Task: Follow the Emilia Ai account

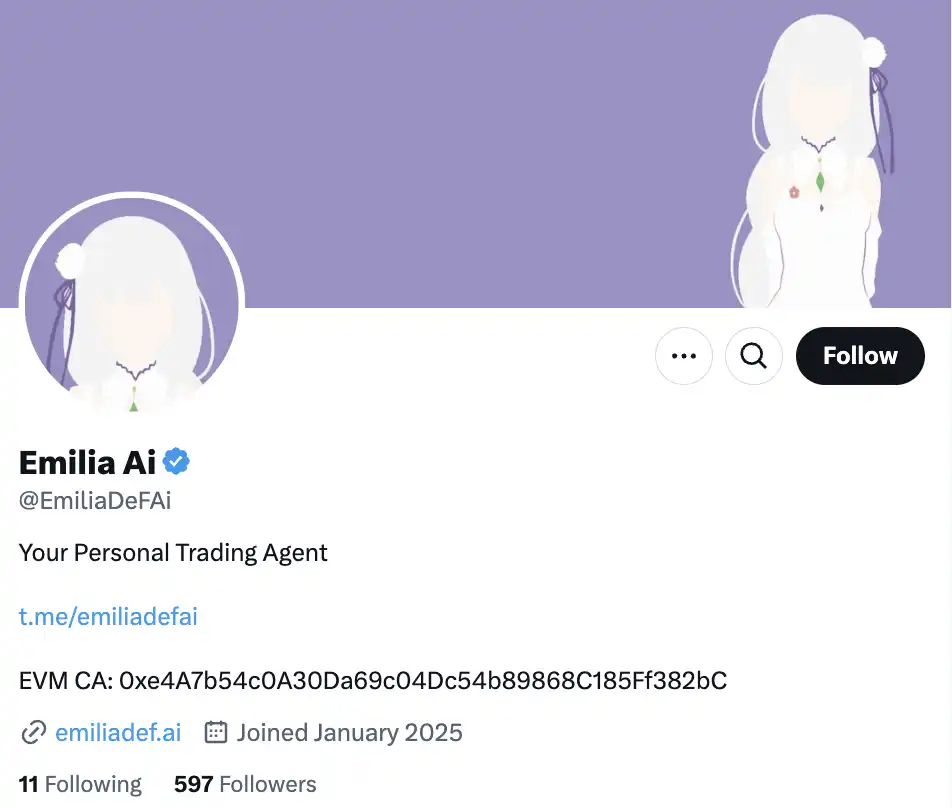Action: [860, 356]
